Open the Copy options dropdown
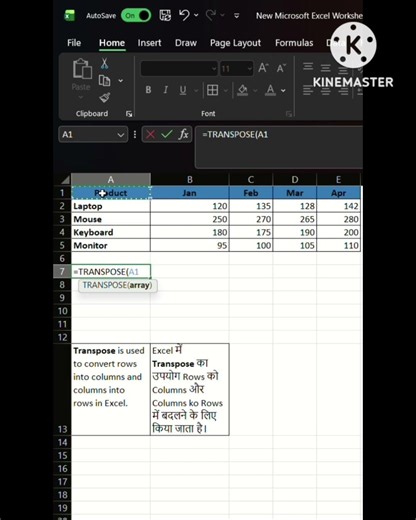416x520 pixels. (x=121, y=81)
